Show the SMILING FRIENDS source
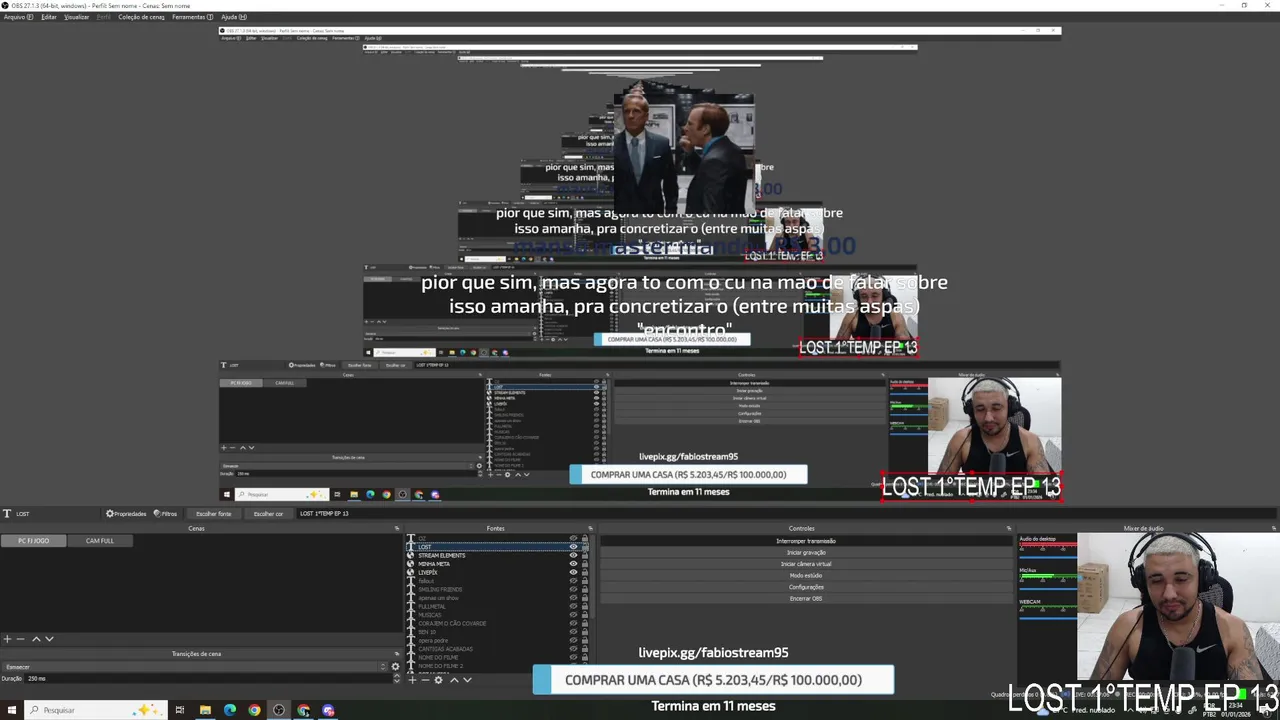 574,589
